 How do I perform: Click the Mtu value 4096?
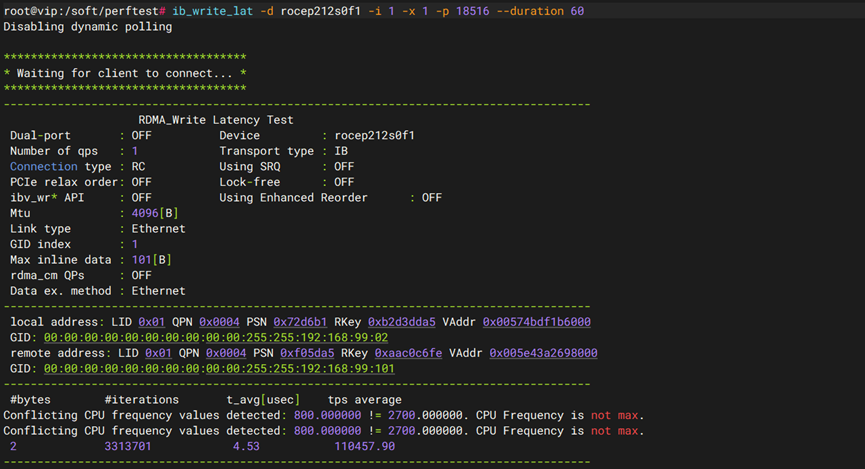pos(144,213)
